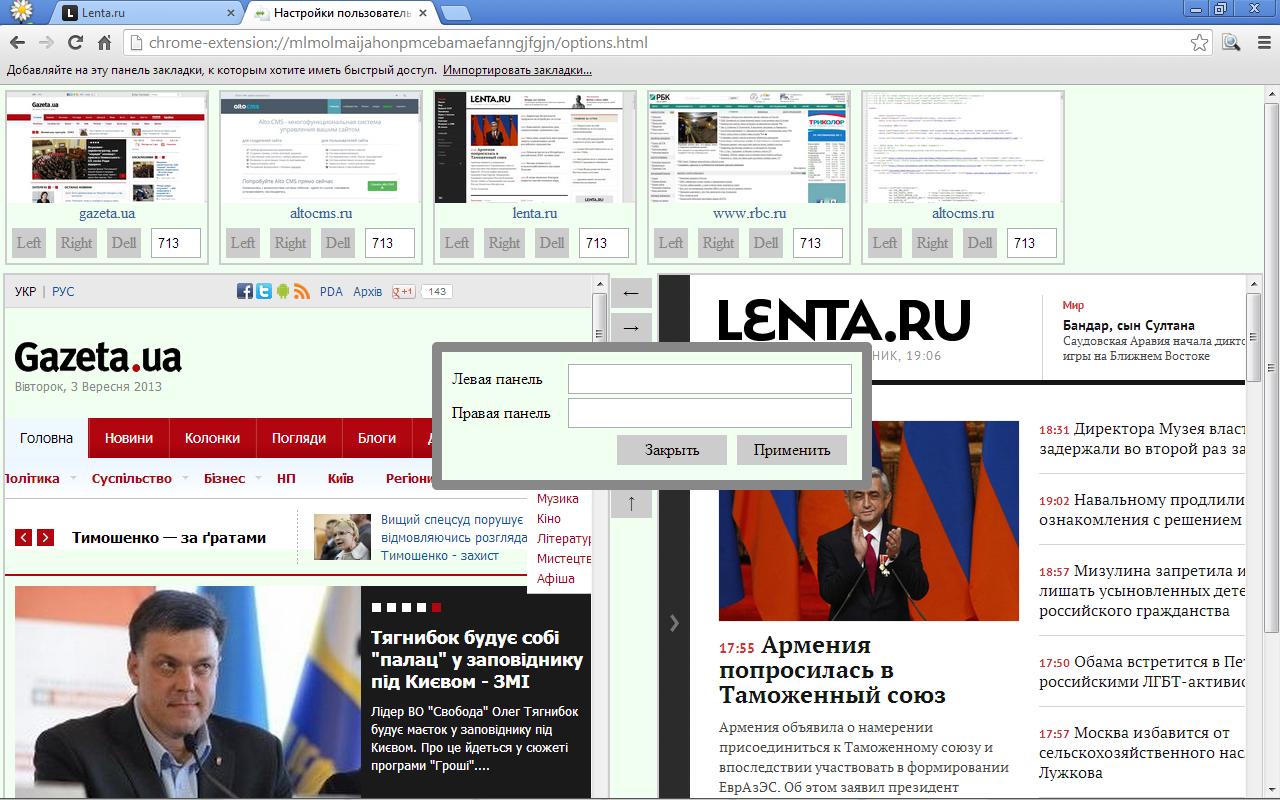Screen dimensions: 1280x800
Task: Open the gazeta.ua bookmark thumbnail
Action: [x=107, y=147]
